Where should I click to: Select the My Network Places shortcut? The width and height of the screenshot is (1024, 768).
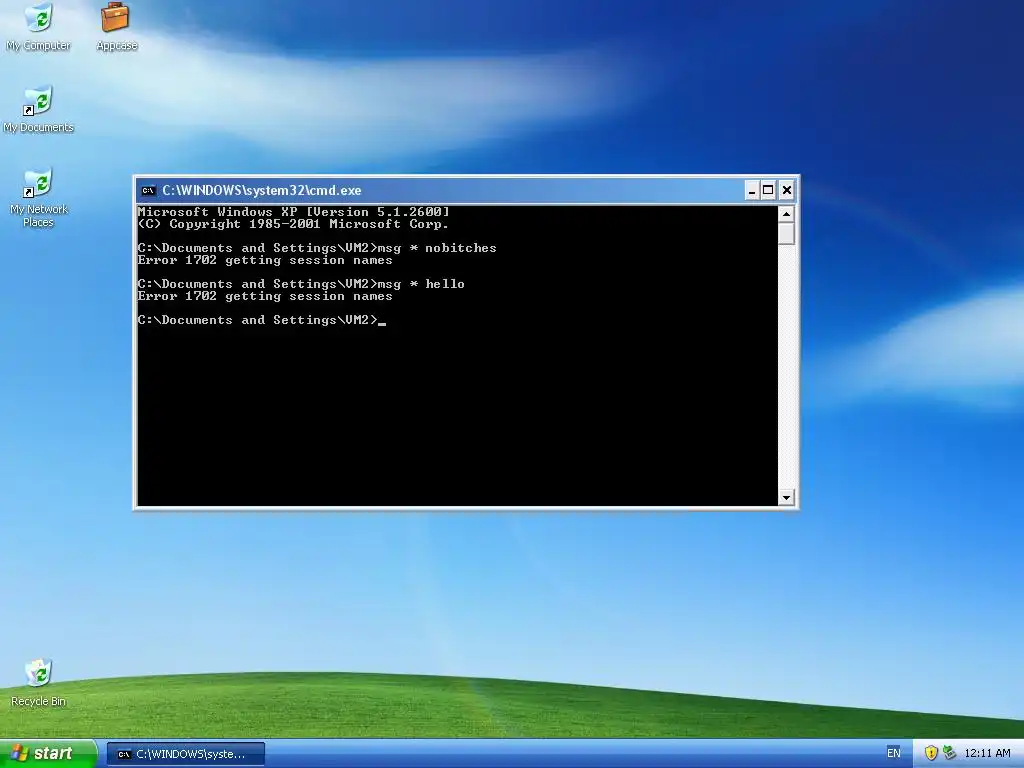[39, 198]
